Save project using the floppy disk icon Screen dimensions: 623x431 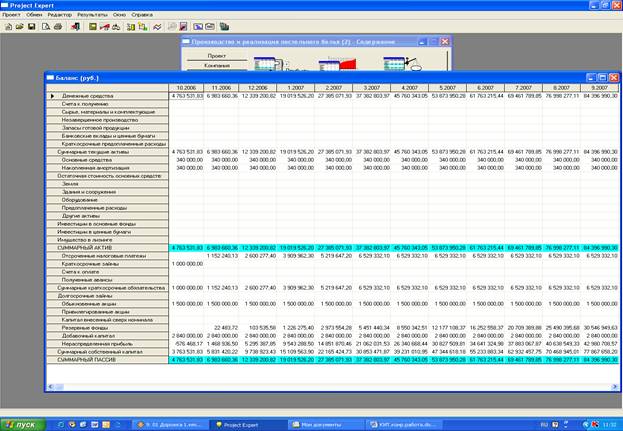(31, 26)
